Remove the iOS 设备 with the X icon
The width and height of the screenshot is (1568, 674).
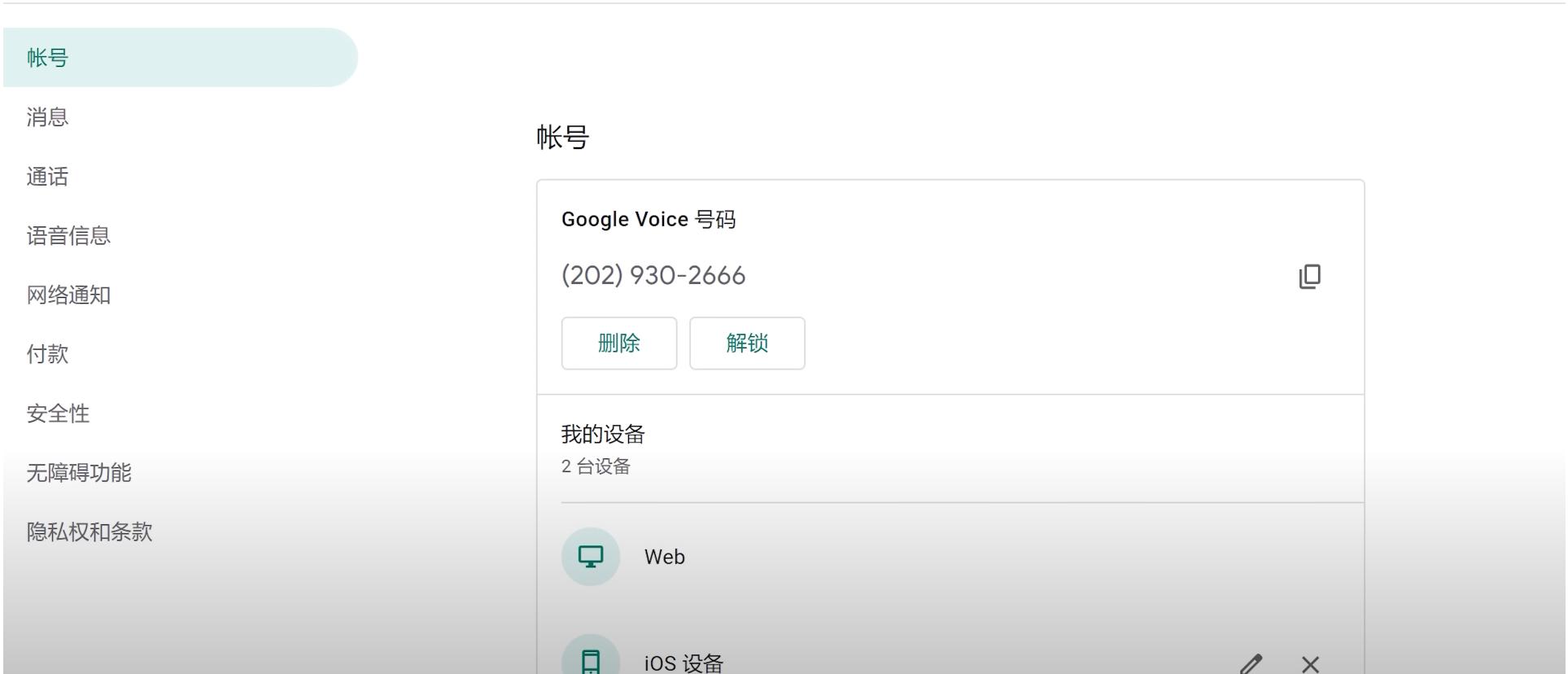click(x=1310, y=664)
